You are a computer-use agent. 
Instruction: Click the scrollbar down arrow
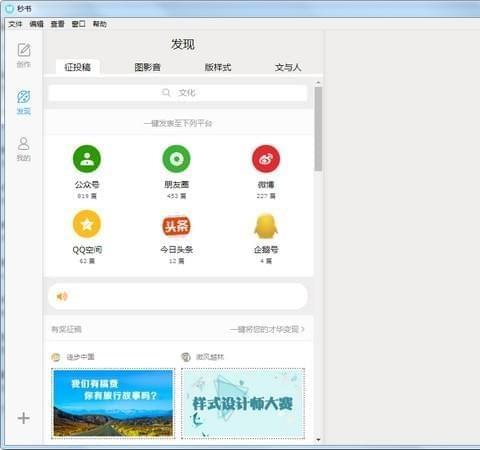318,440
